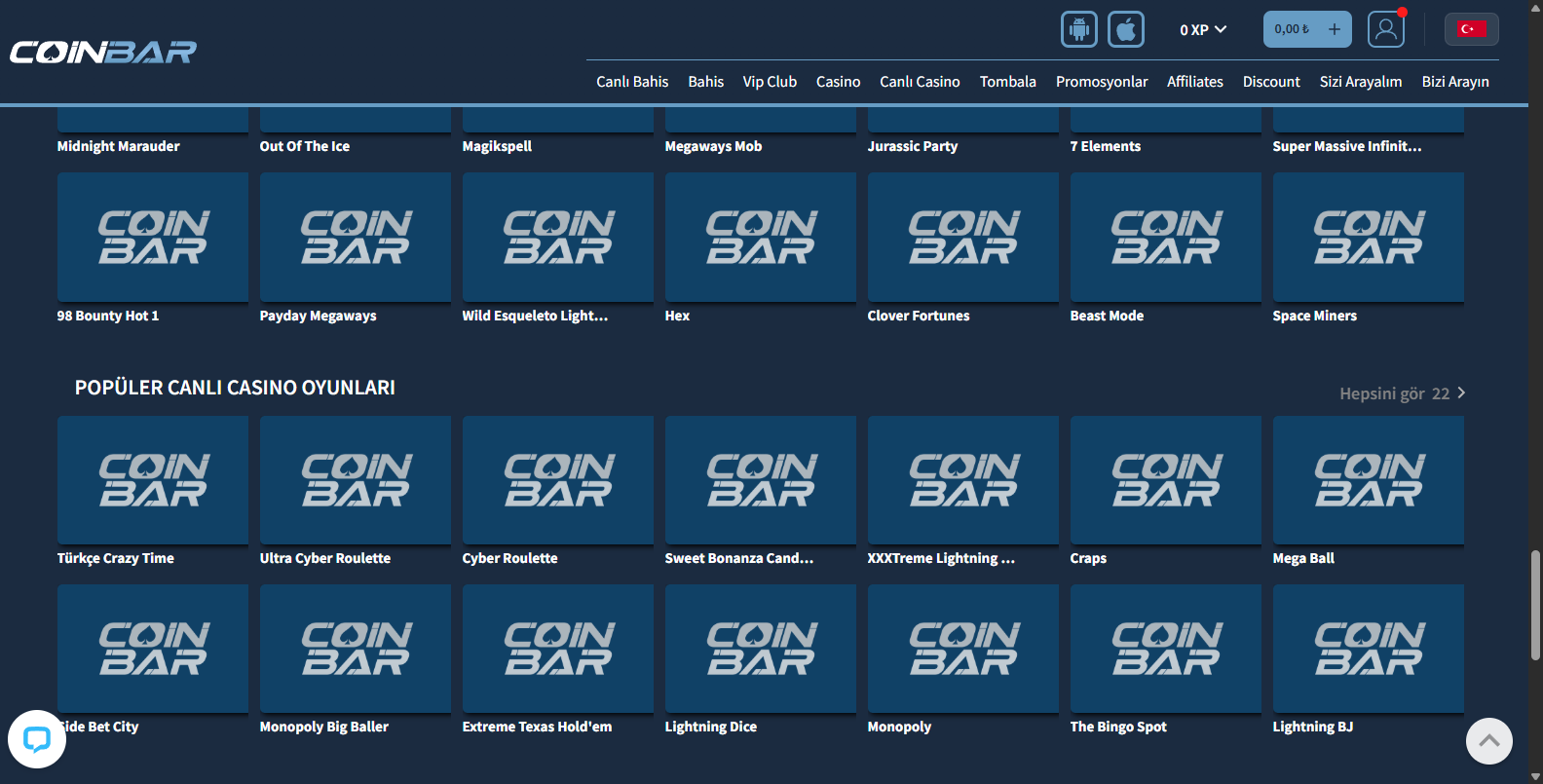Click the page vertical scrollbar thumb
Viewport: 1543px width, 784px height.
tap(1535, 606)
